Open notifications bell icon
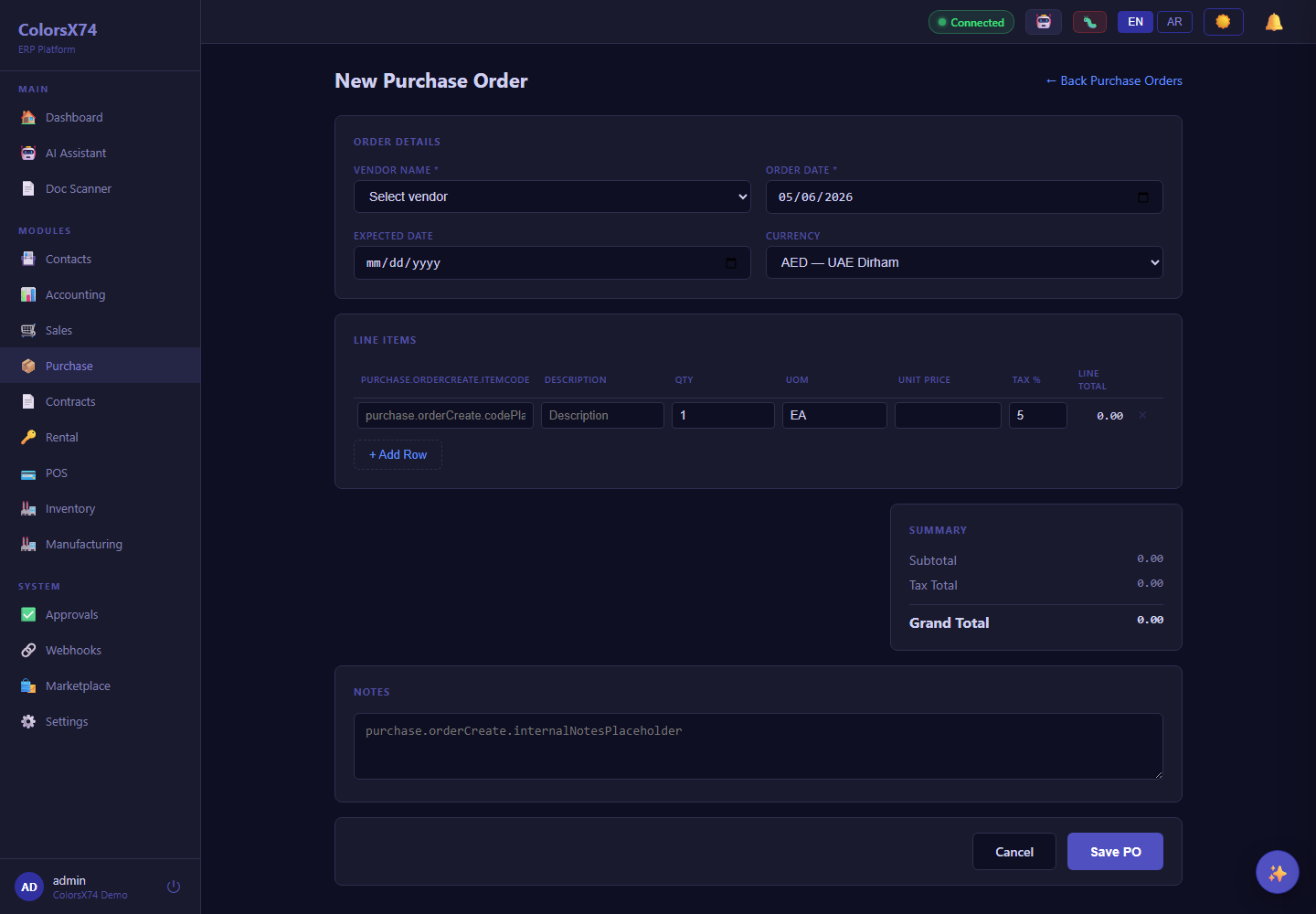This screenshot has height=914, width=1316. [1274, 22]
